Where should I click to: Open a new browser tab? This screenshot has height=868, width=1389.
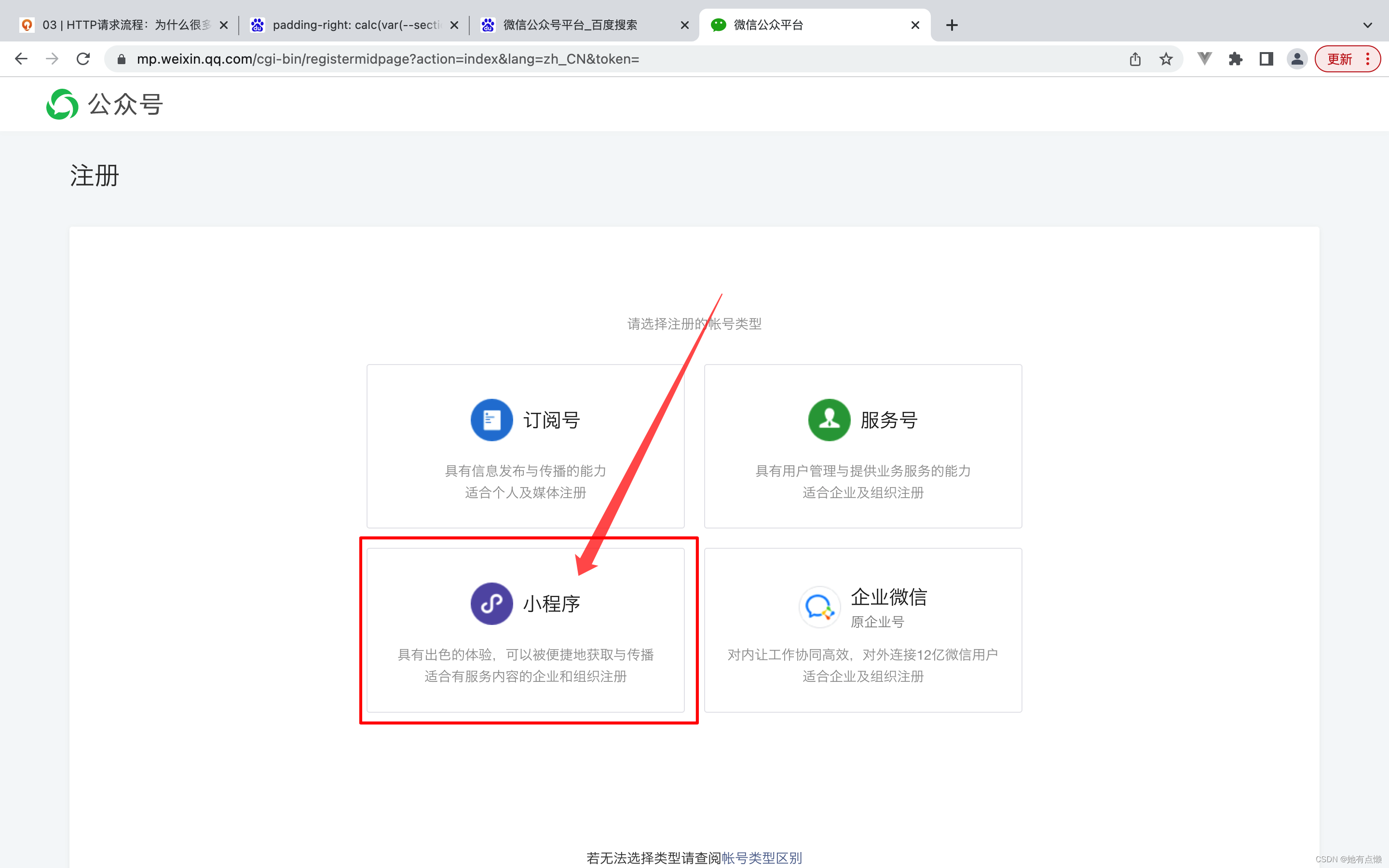click(x=952, y=25)
